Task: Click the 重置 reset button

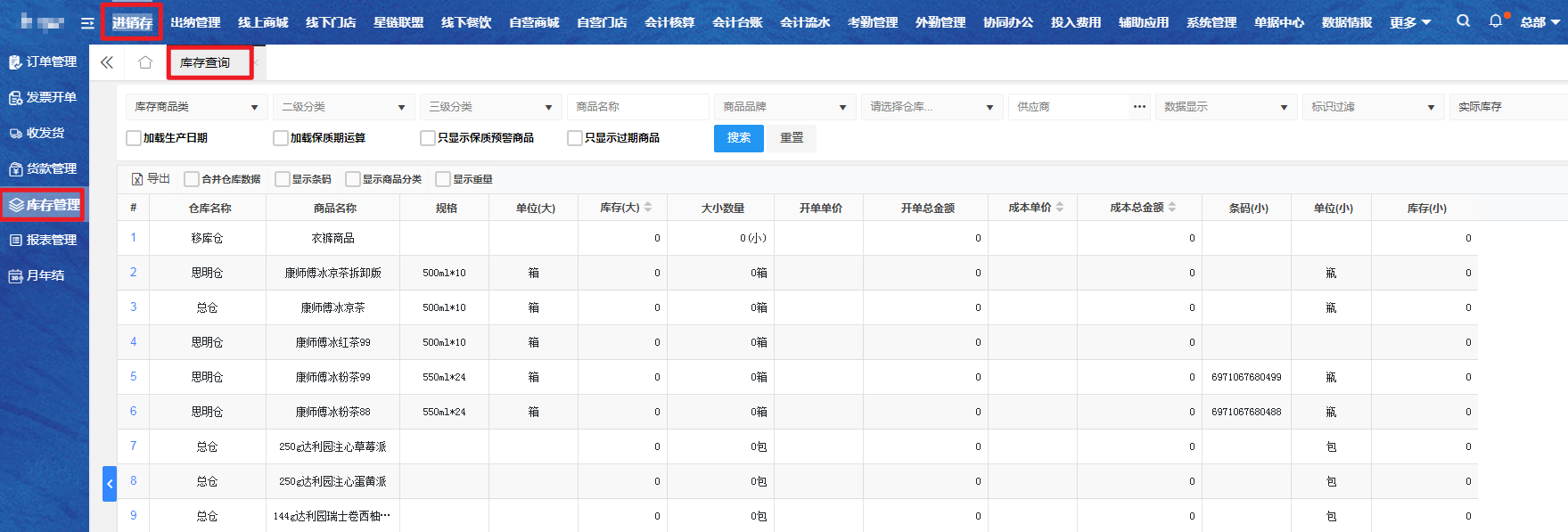Action: click(x=792, y=138)
